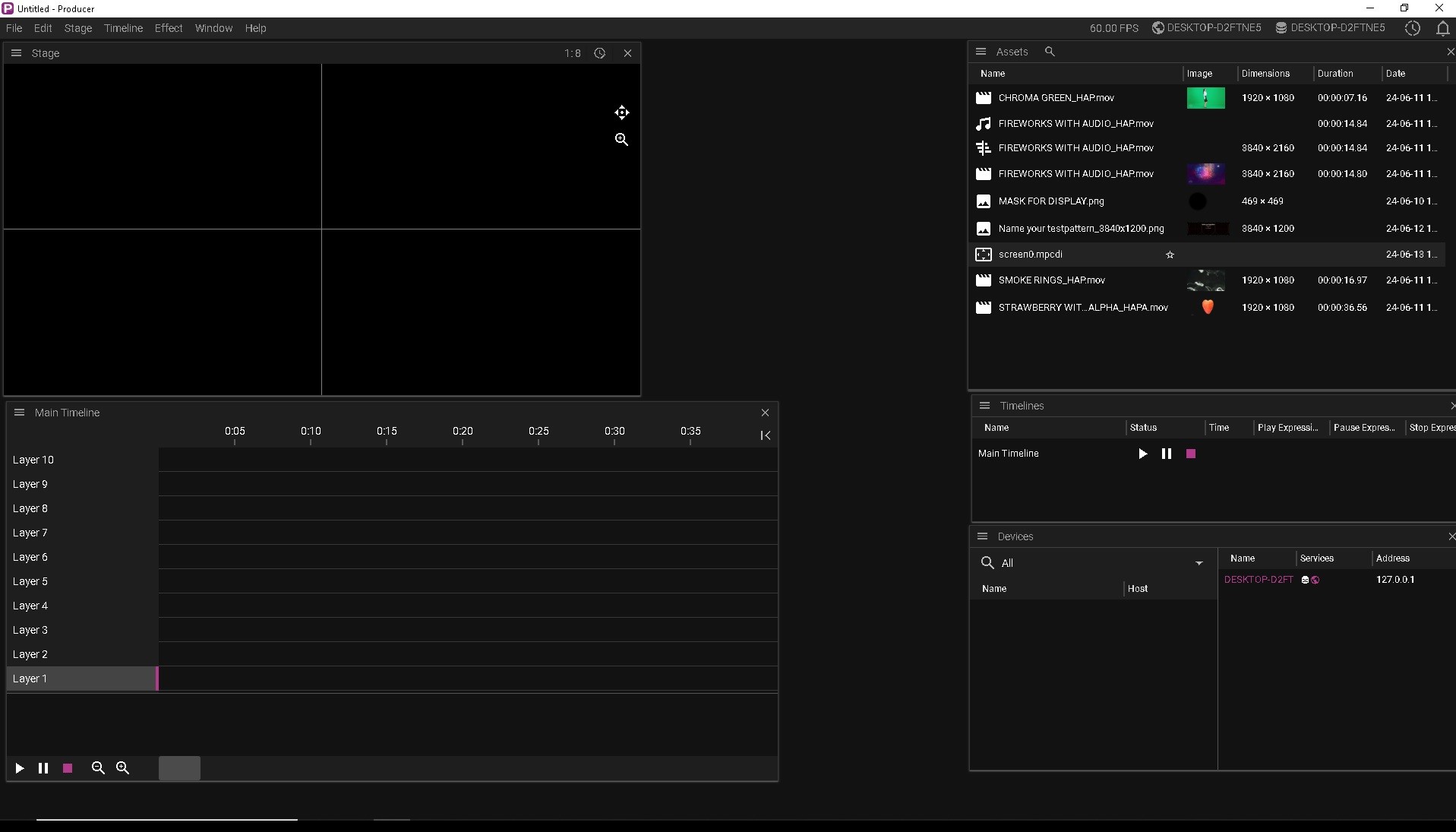Click the notifications bell icon

(x=1442, y=28)
